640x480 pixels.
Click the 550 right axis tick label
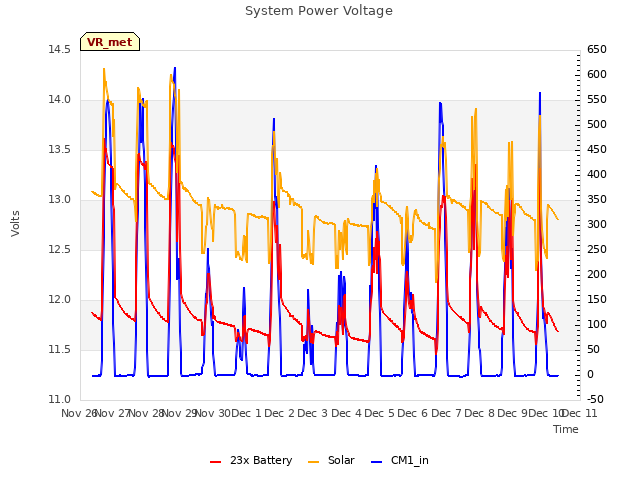tap(597, 100)
